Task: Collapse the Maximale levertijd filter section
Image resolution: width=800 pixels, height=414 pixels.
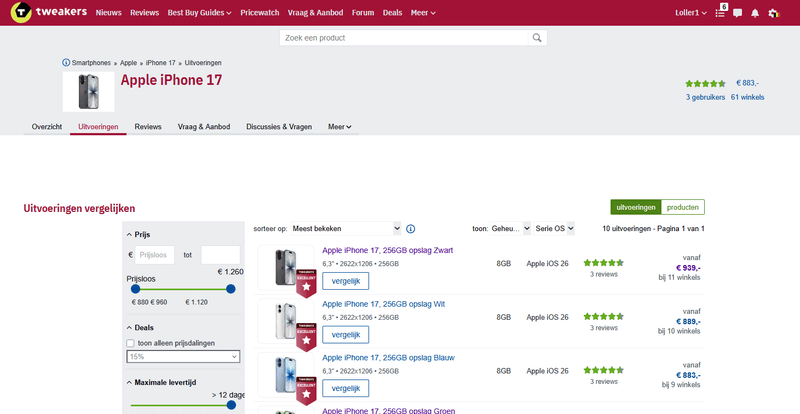Action: coord(161,382)
